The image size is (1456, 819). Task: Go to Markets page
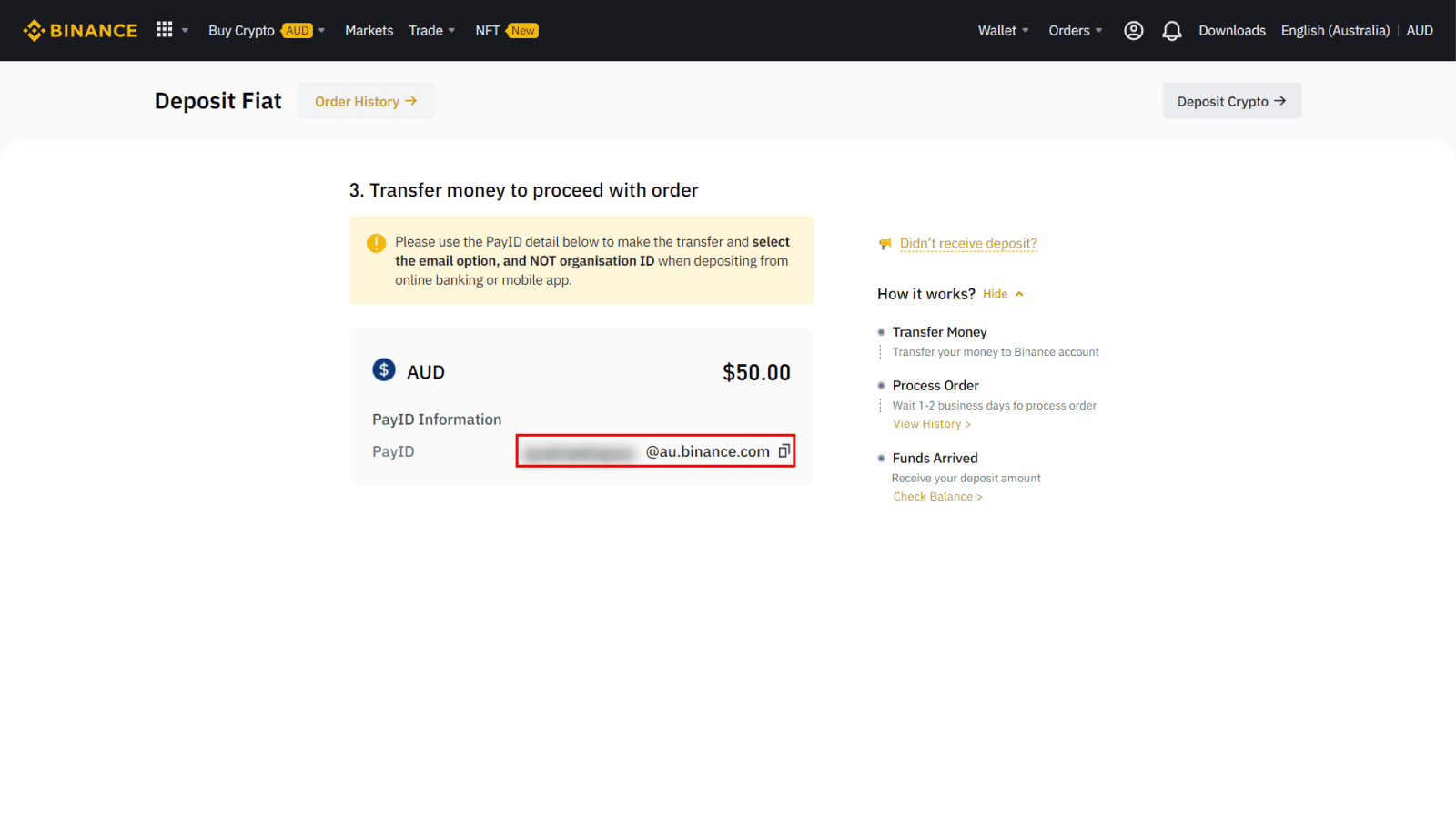pos(369,31)
